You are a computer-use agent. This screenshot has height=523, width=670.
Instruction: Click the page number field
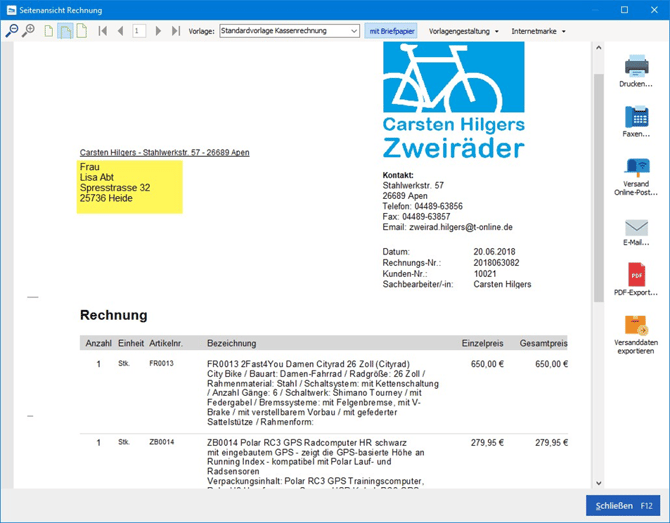(138, 31)
